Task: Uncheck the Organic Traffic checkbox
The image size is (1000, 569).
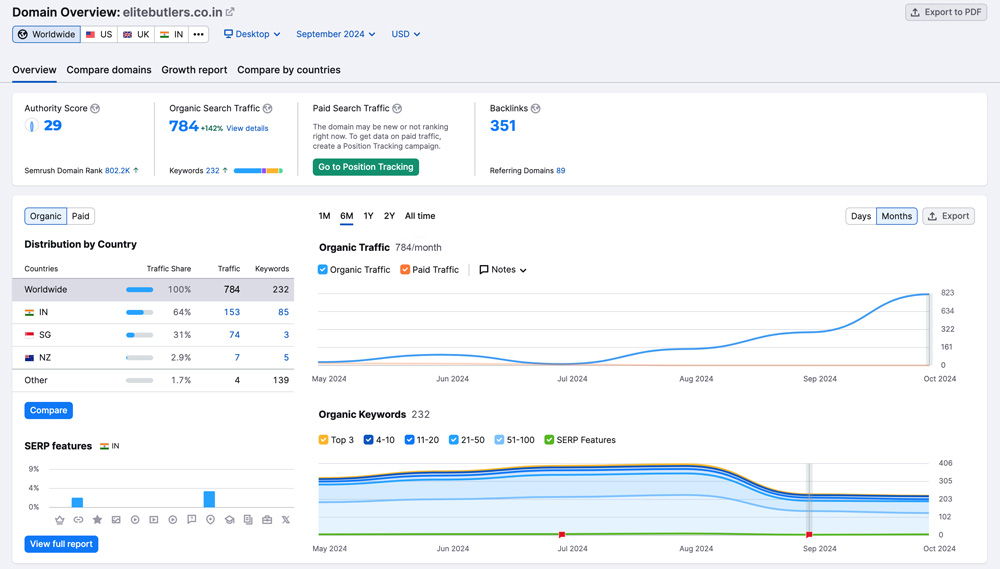Action: [323, 270]
